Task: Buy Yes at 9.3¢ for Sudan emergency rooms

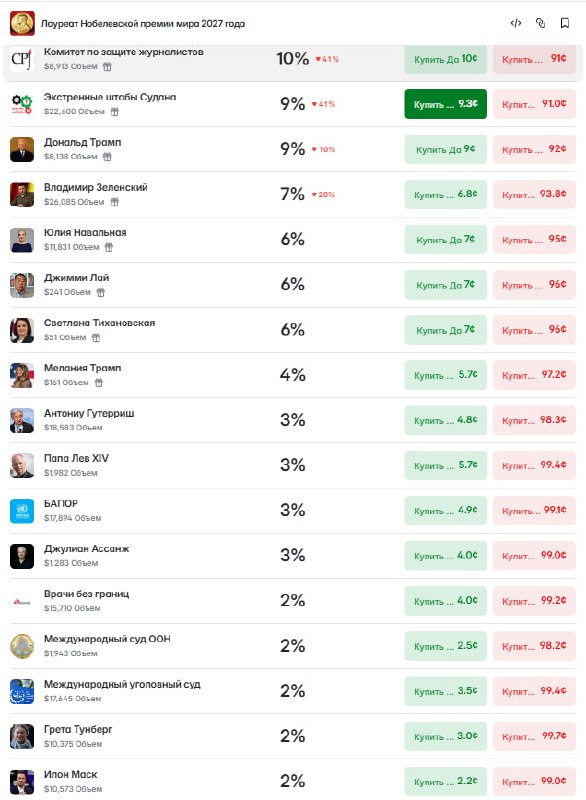Action: [x=445, y=104]
